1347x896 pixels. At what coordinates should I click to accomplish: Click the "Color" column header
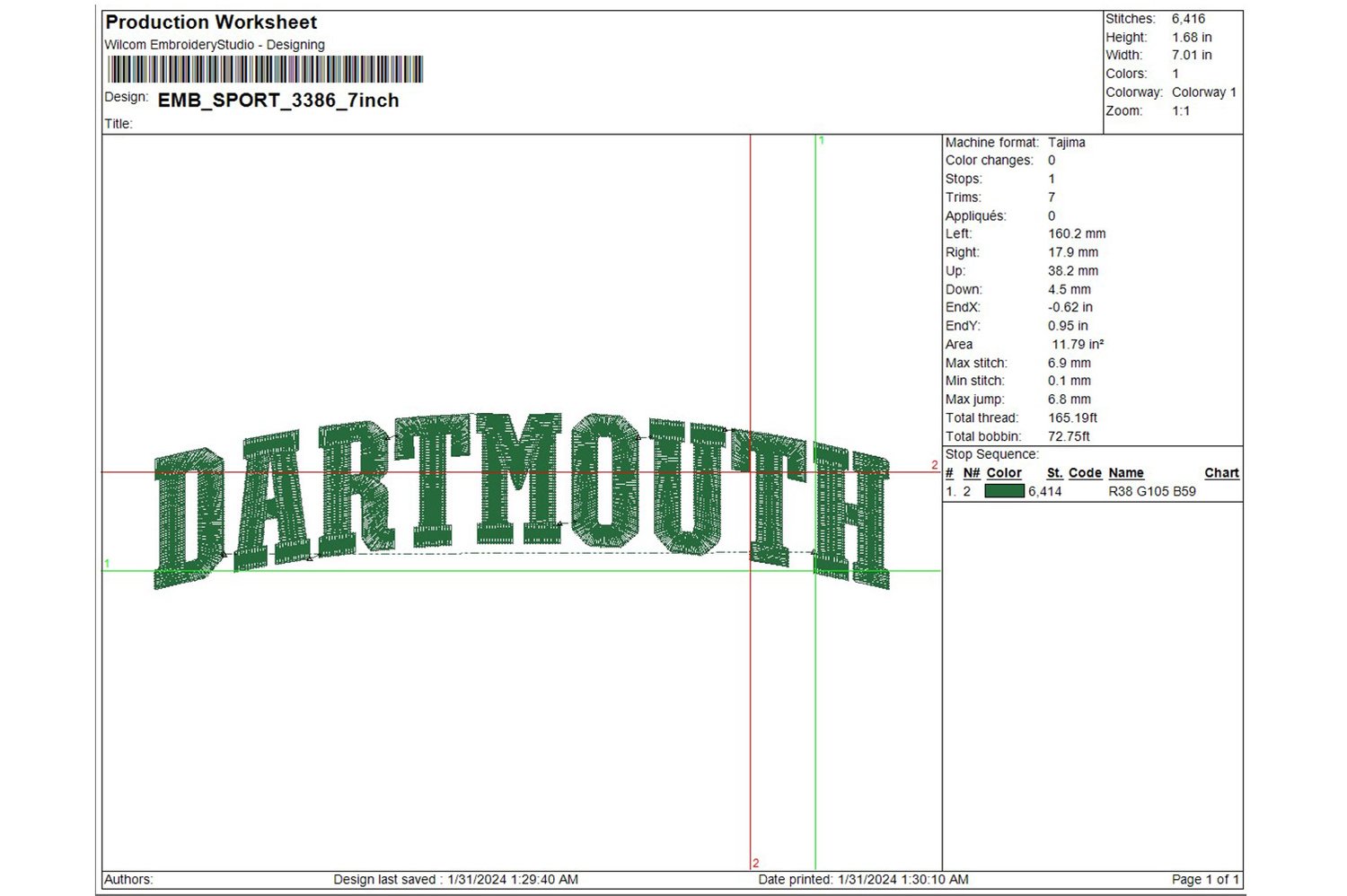pyautogui.click(x=1004, y=473)
